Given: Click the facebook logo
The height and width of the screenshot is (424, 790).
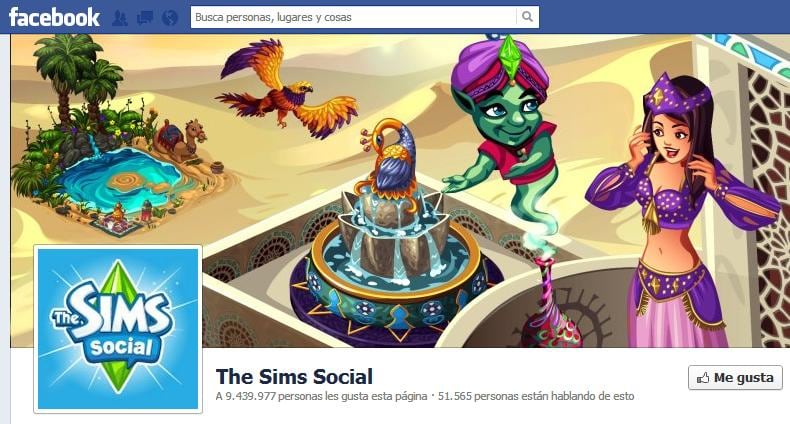Looking at the screenshot, I should [54, 17].
